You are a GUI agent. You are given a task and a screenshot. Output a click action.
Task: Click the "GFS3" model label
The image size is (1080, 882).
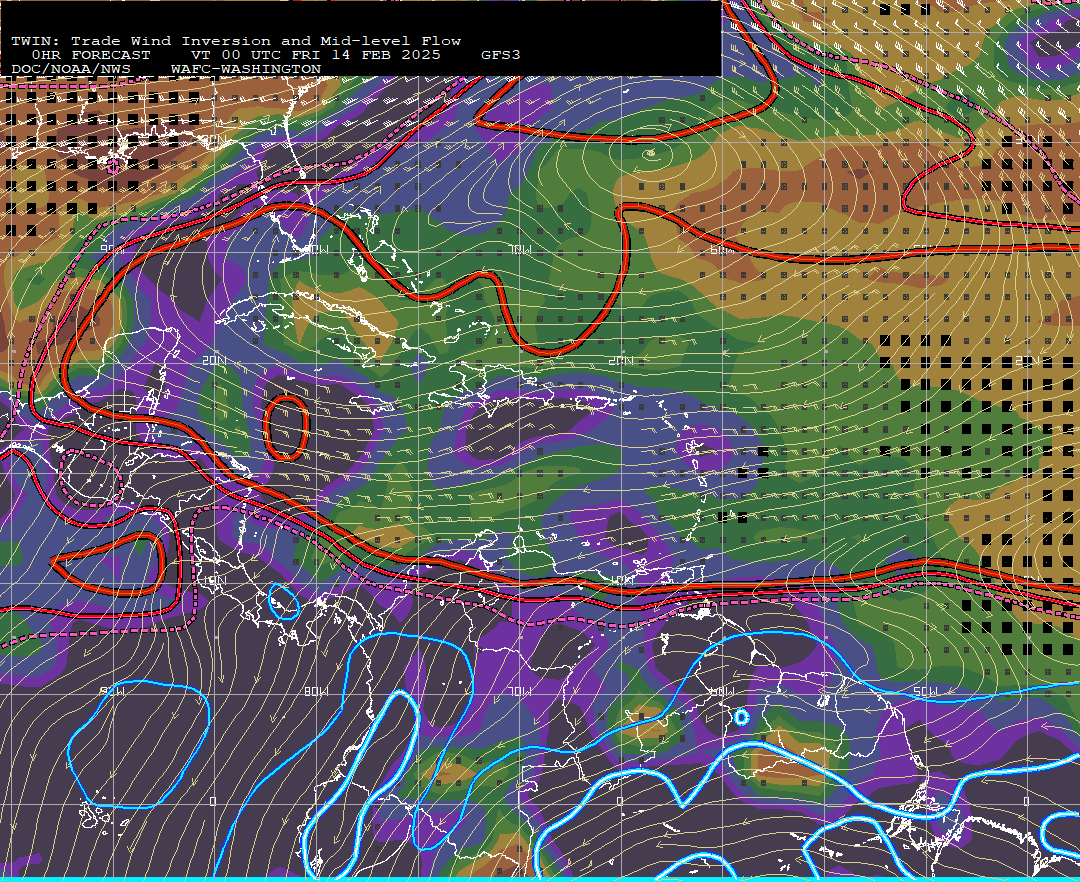[501, 55]
